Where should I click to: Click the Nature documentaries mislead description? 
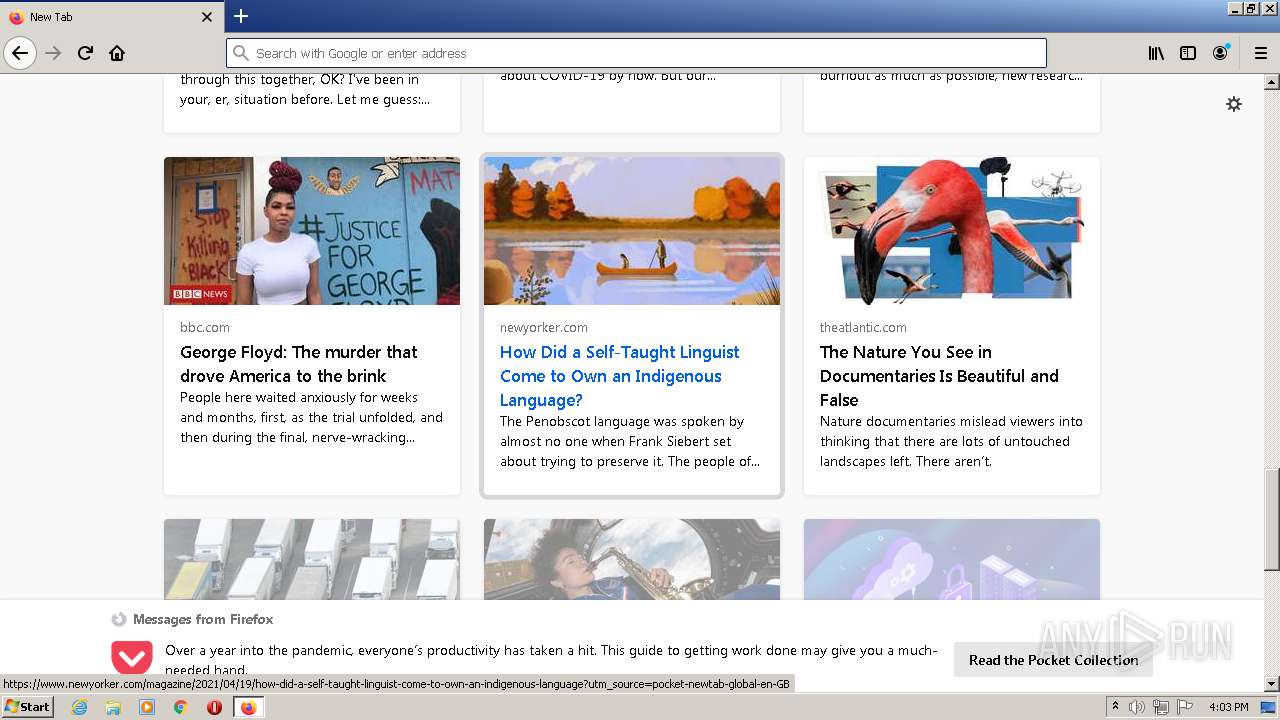(951, 441)
